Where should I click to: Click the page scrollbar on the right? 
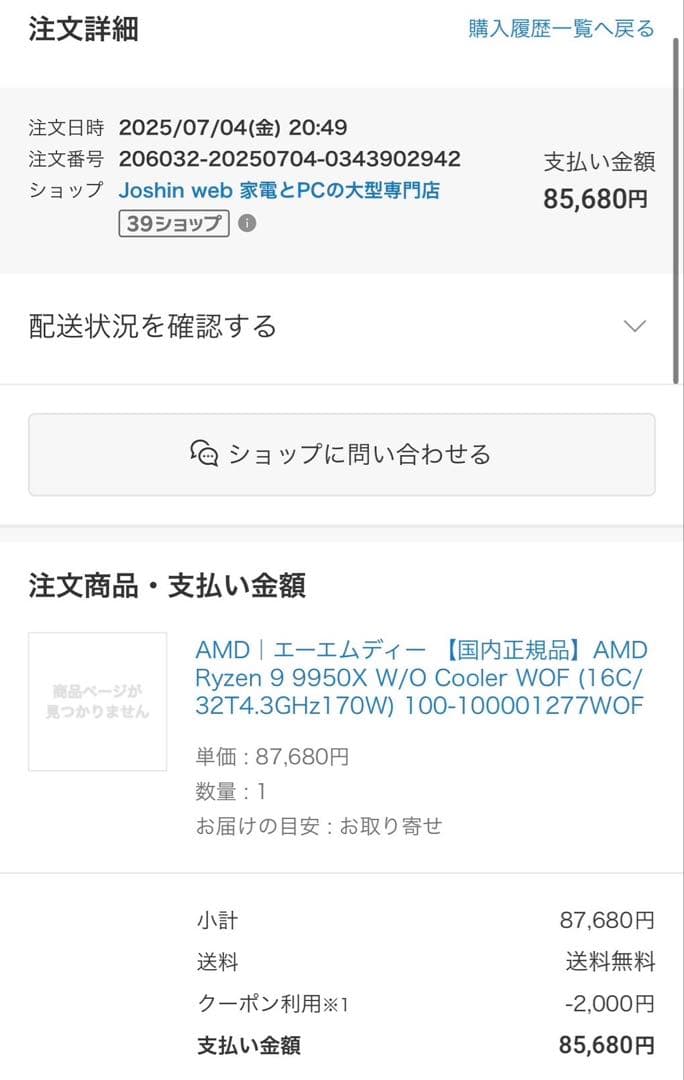click(x=677, y=210)
